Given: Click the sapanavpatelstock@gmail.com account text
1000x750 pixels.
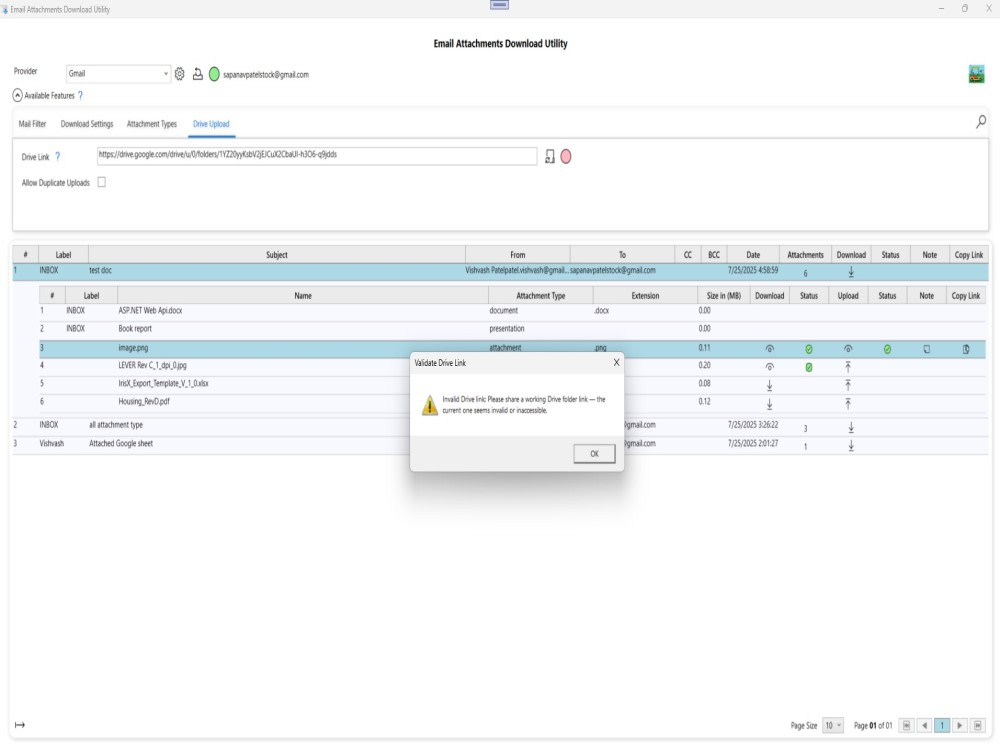Looking at the screenshot, I should tap(265, 75).
